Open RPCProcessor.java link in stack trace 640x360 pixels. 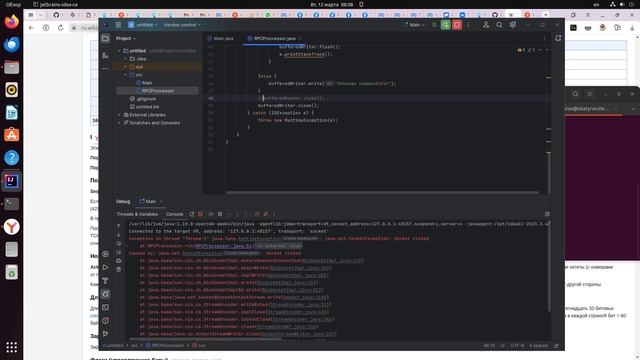point(224,246)
